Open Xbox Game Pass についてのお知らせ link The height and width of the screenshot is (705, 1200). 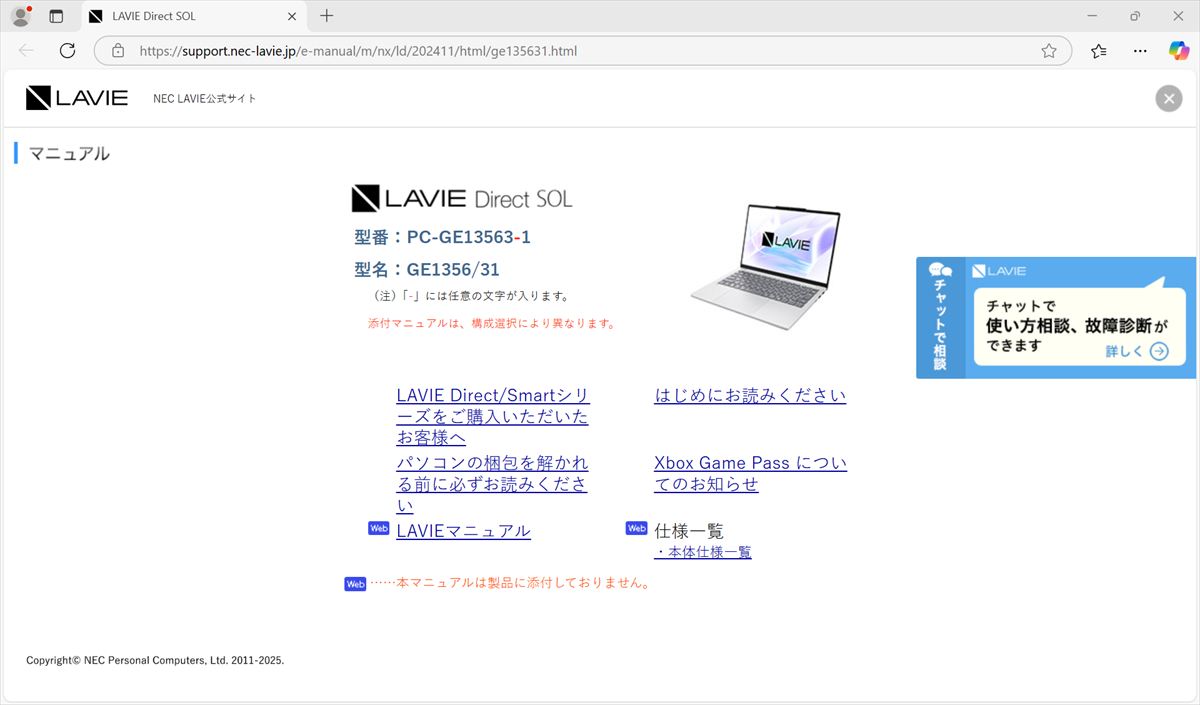(750, 474)
